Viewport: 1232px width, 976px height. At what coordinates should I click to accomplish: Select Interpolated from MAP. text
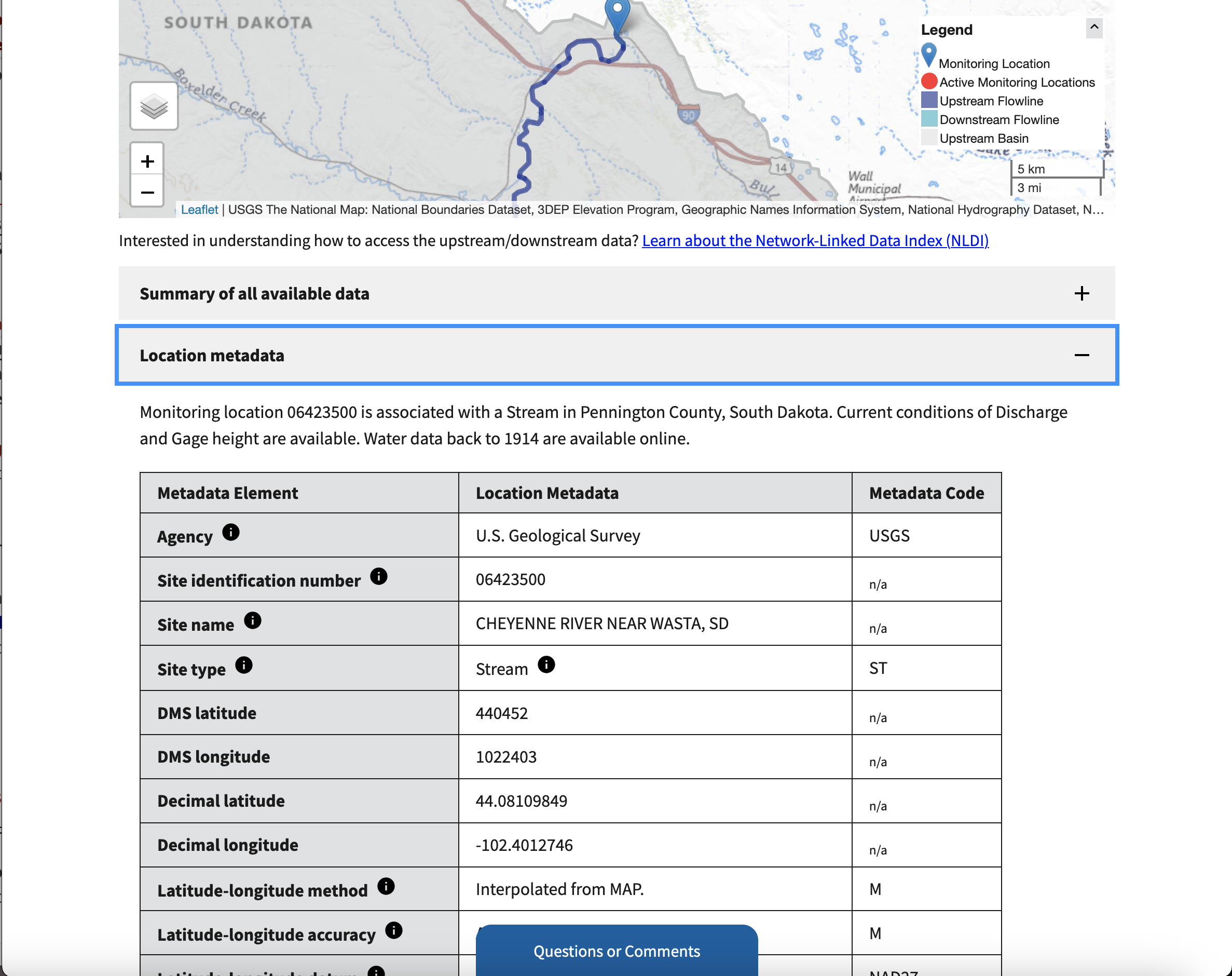(x=560, y=889)
